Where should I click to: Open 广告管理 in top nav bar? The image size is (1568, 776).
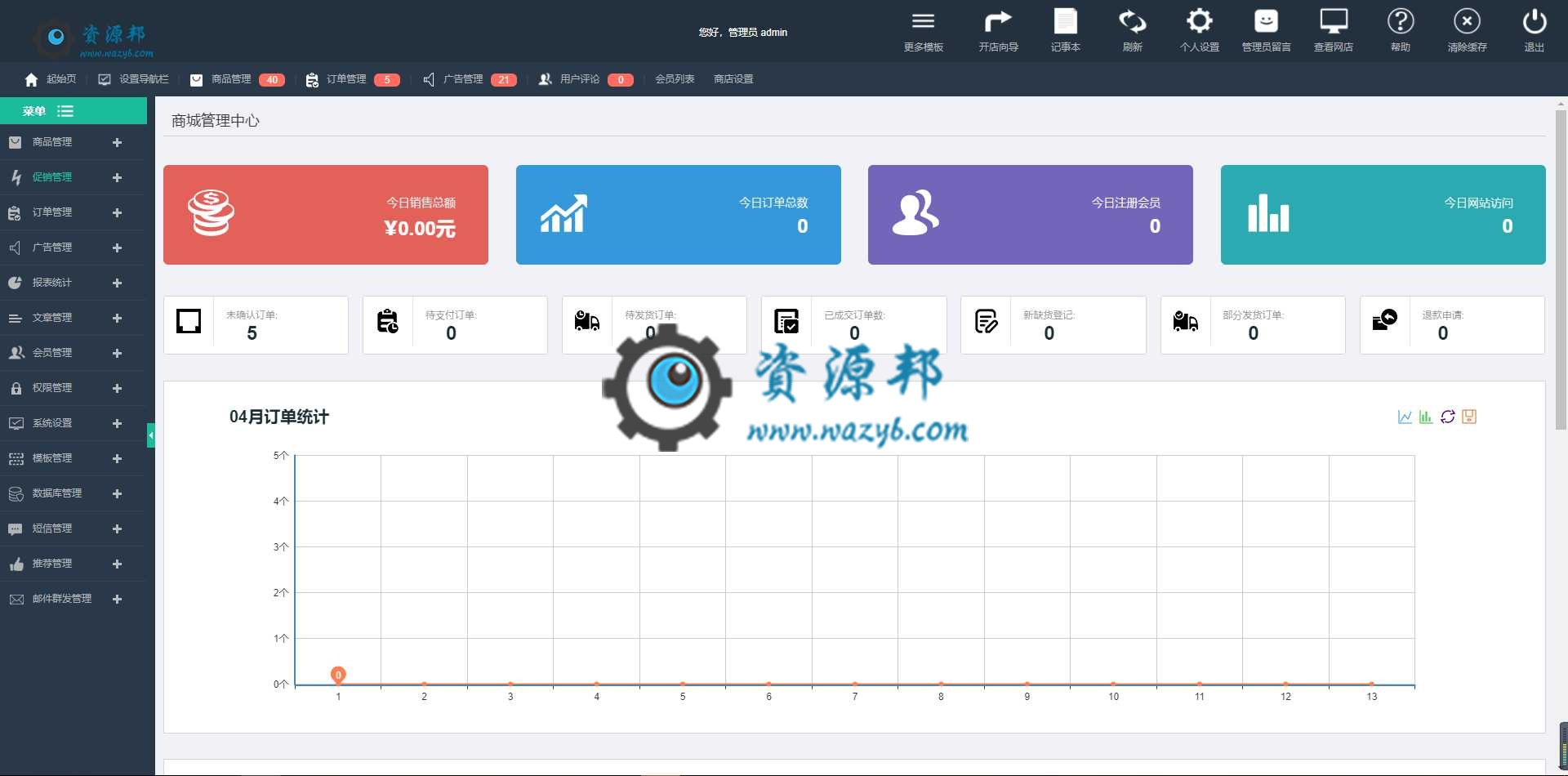click(463, 79)
